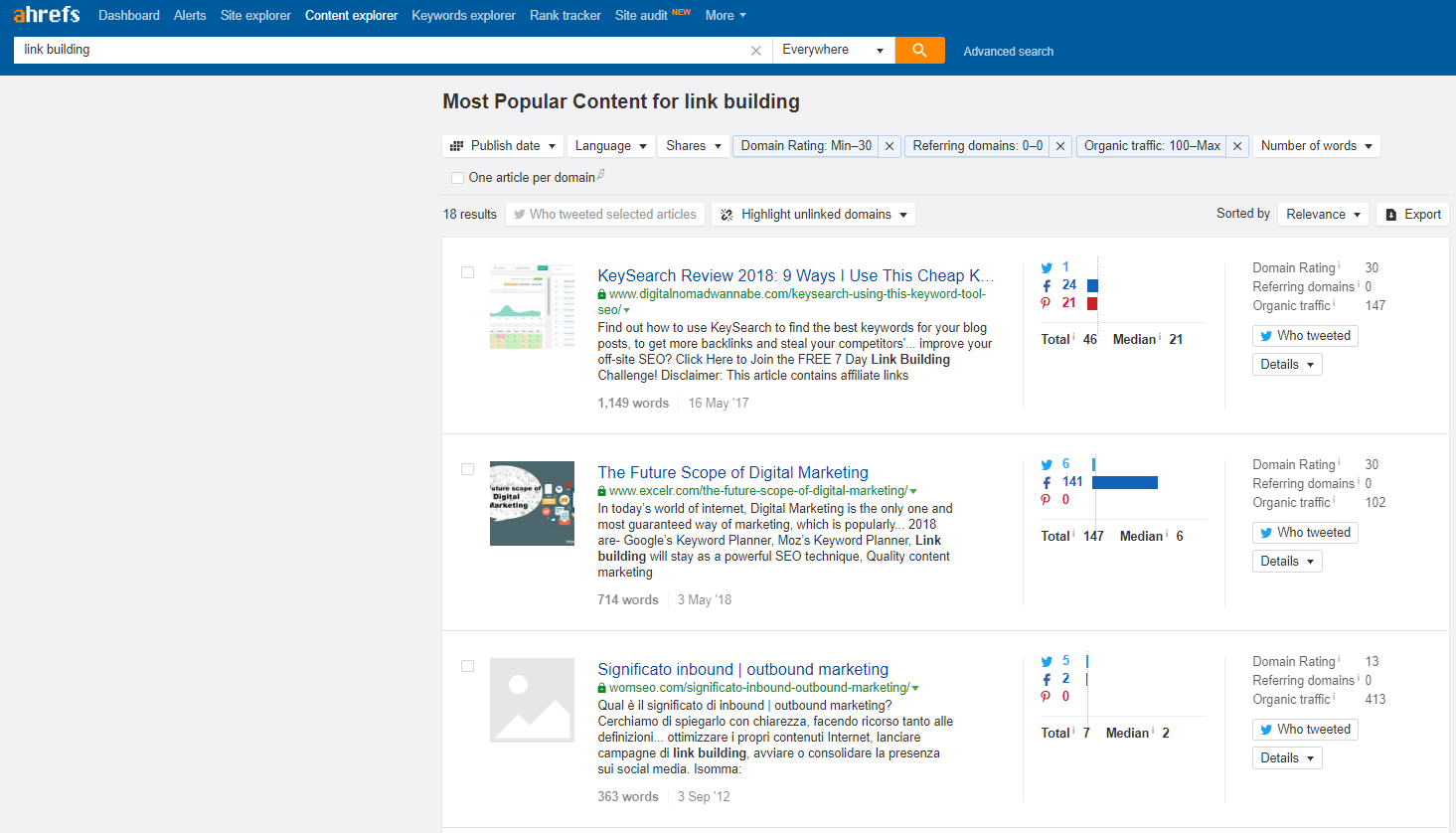The image size is (1456, 833).
Task: Select The Future Scope of Digital Marketing checkbox
Action: (467, 469)
